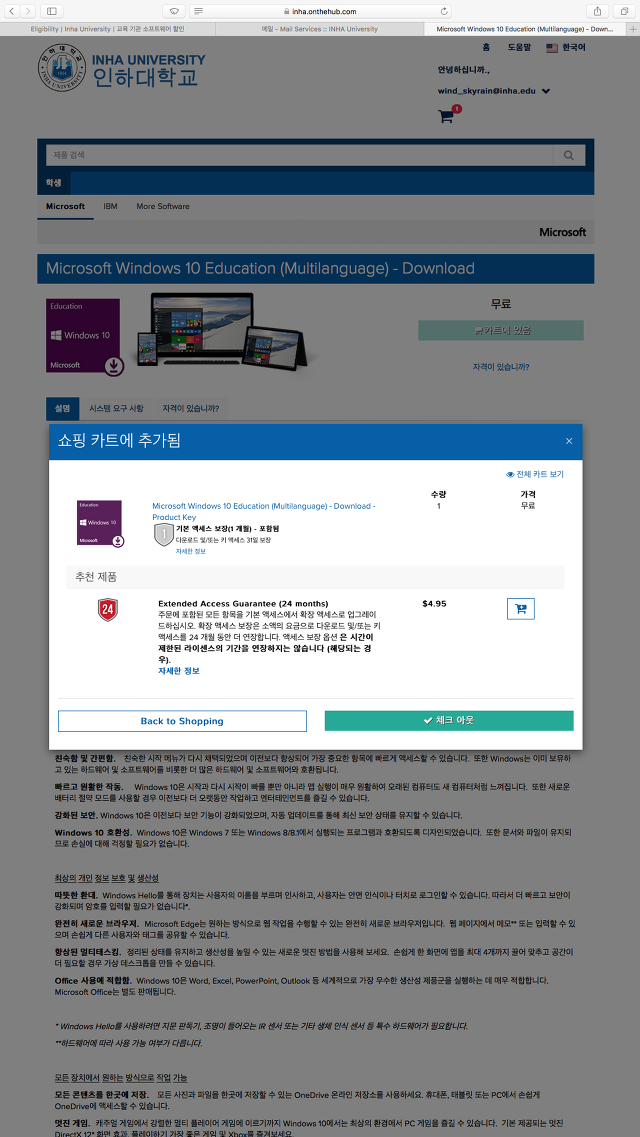
Task: Open the new tab plus button
Action: tap(633, 29)
